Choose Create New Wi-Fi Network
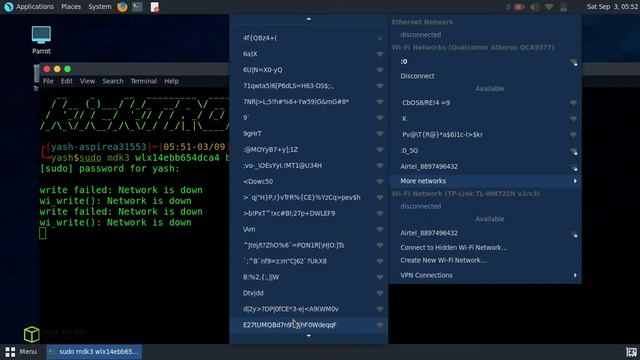The height and width of the screenshot is (360, 640). click(485, 260)
